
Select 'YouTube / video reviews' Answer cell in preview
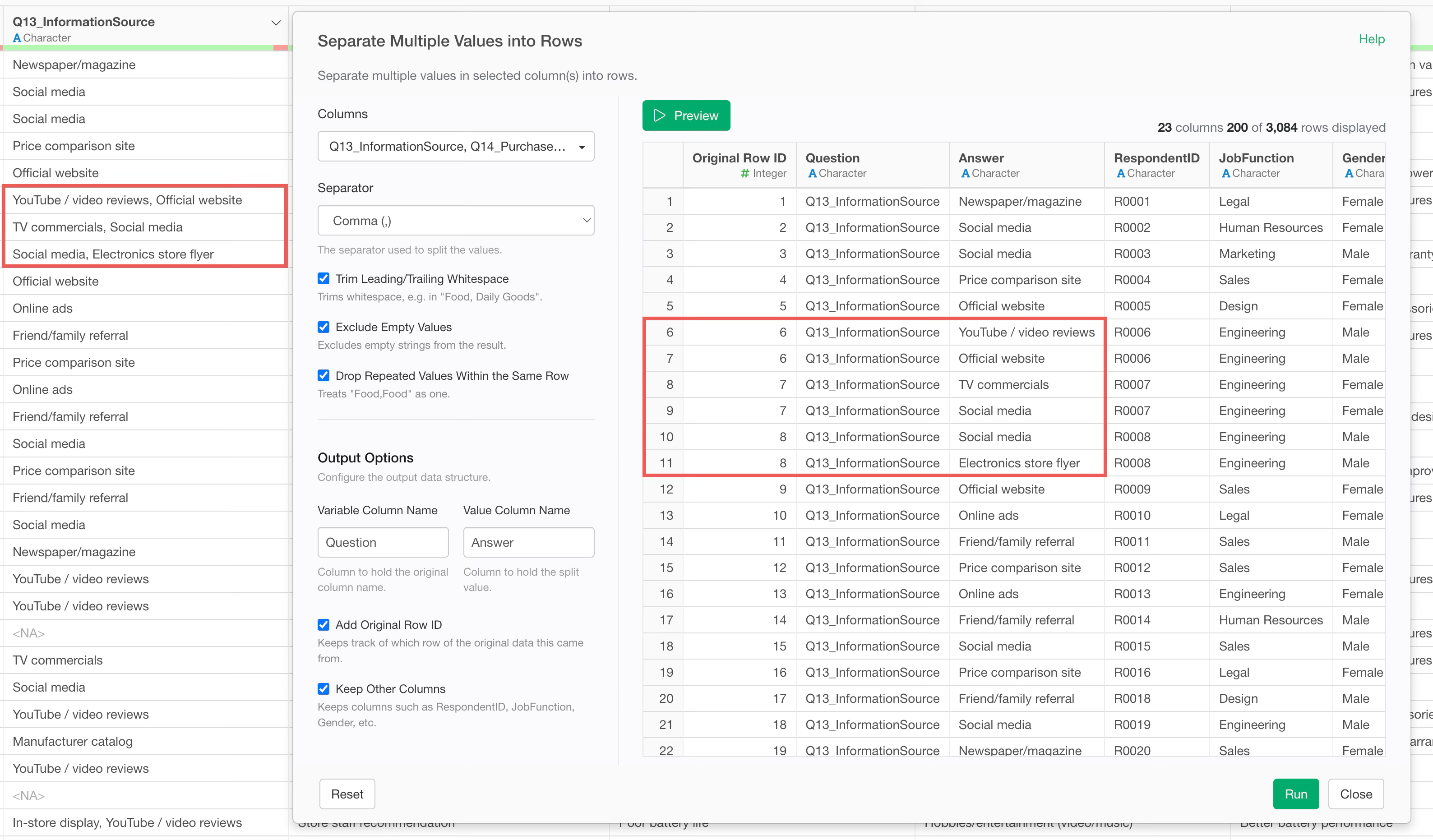[1026, 332]
